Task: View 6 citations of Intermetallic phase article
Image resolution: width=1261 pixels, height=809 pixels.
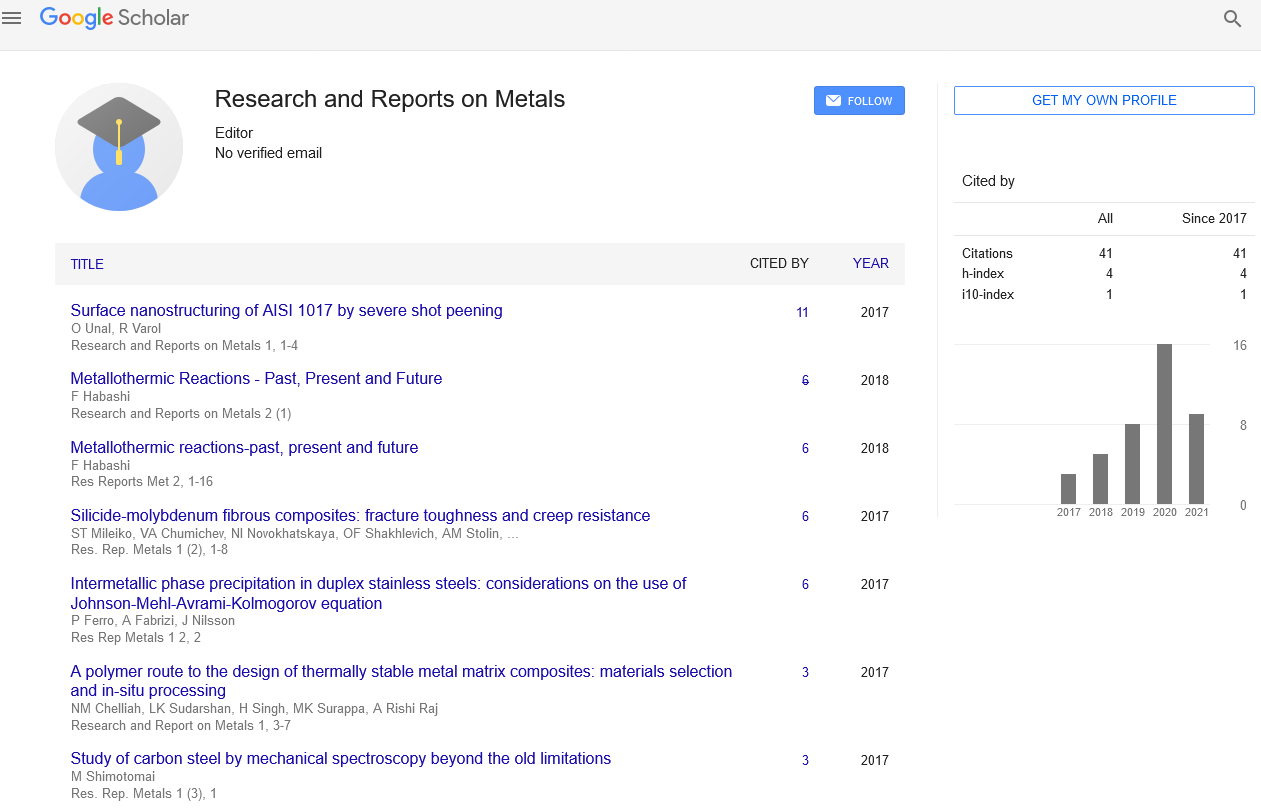Action: [805, 585]
